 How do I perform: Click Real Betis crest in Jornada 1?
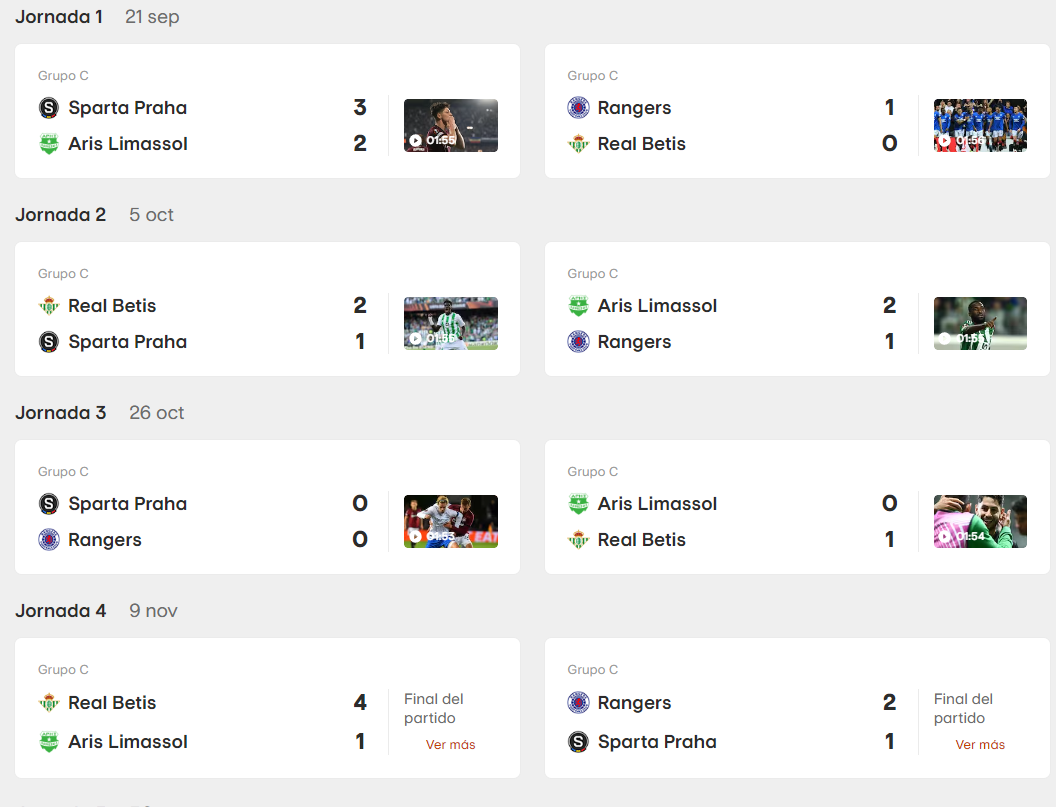[x=578, y=144]
